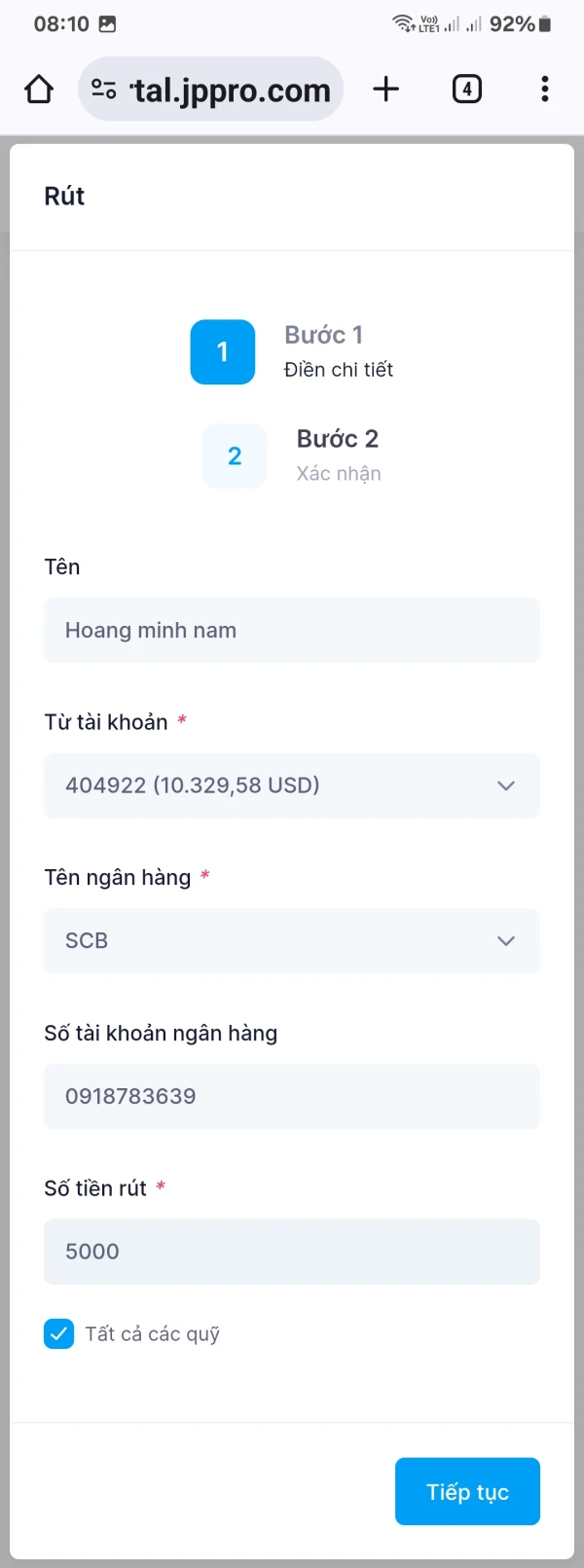This screenshot has height=1568, width=584.
Task: Tap the URL address bar text
Action: (x=232, y=91)
